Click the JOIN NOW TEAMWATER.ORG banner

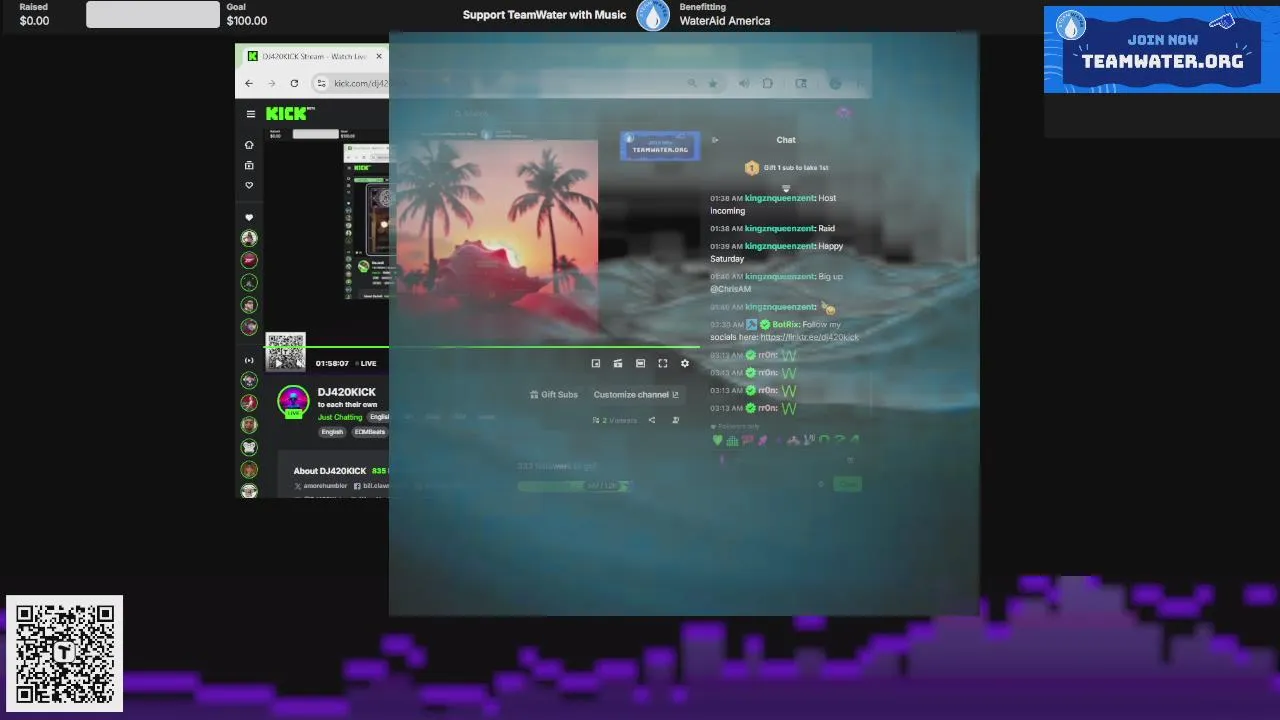pos(1161,50)
